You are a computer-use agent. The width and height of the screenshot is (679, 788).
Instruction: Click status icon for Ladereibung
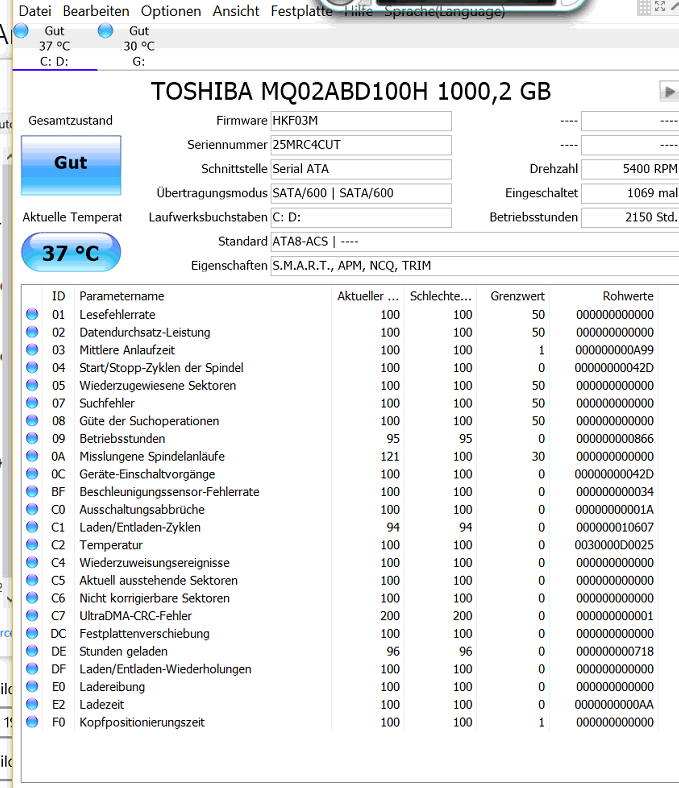click(32, 686)
